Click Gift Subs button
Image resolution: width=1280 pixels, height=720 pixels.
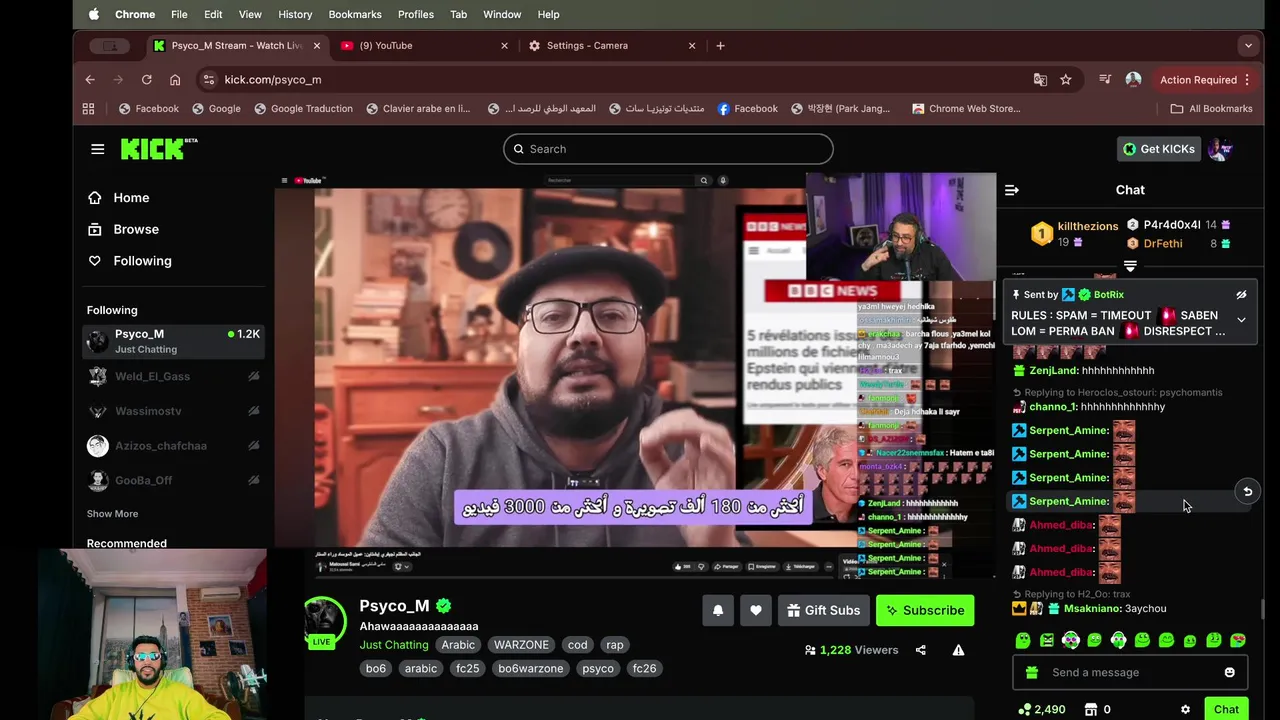point(823,610)
